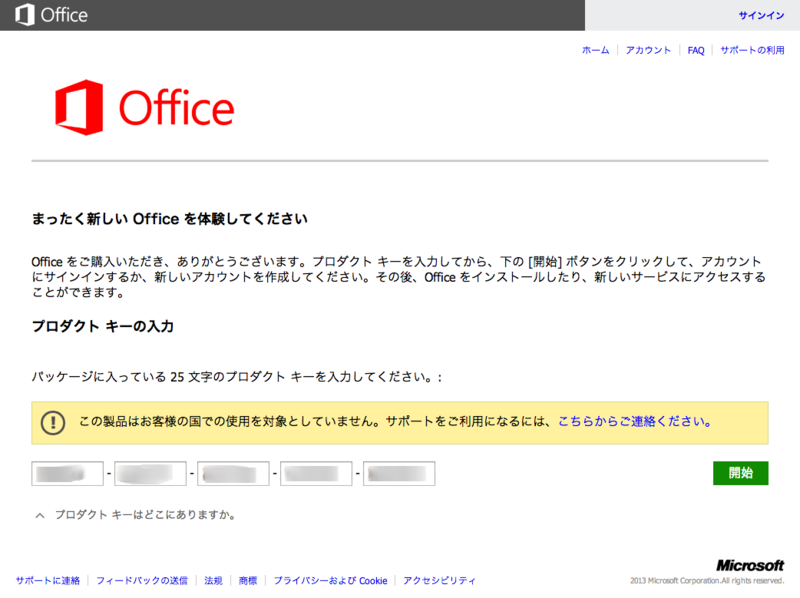Click fifth product key input field
This screenshot has height=598, width=800.
[399, 474]
